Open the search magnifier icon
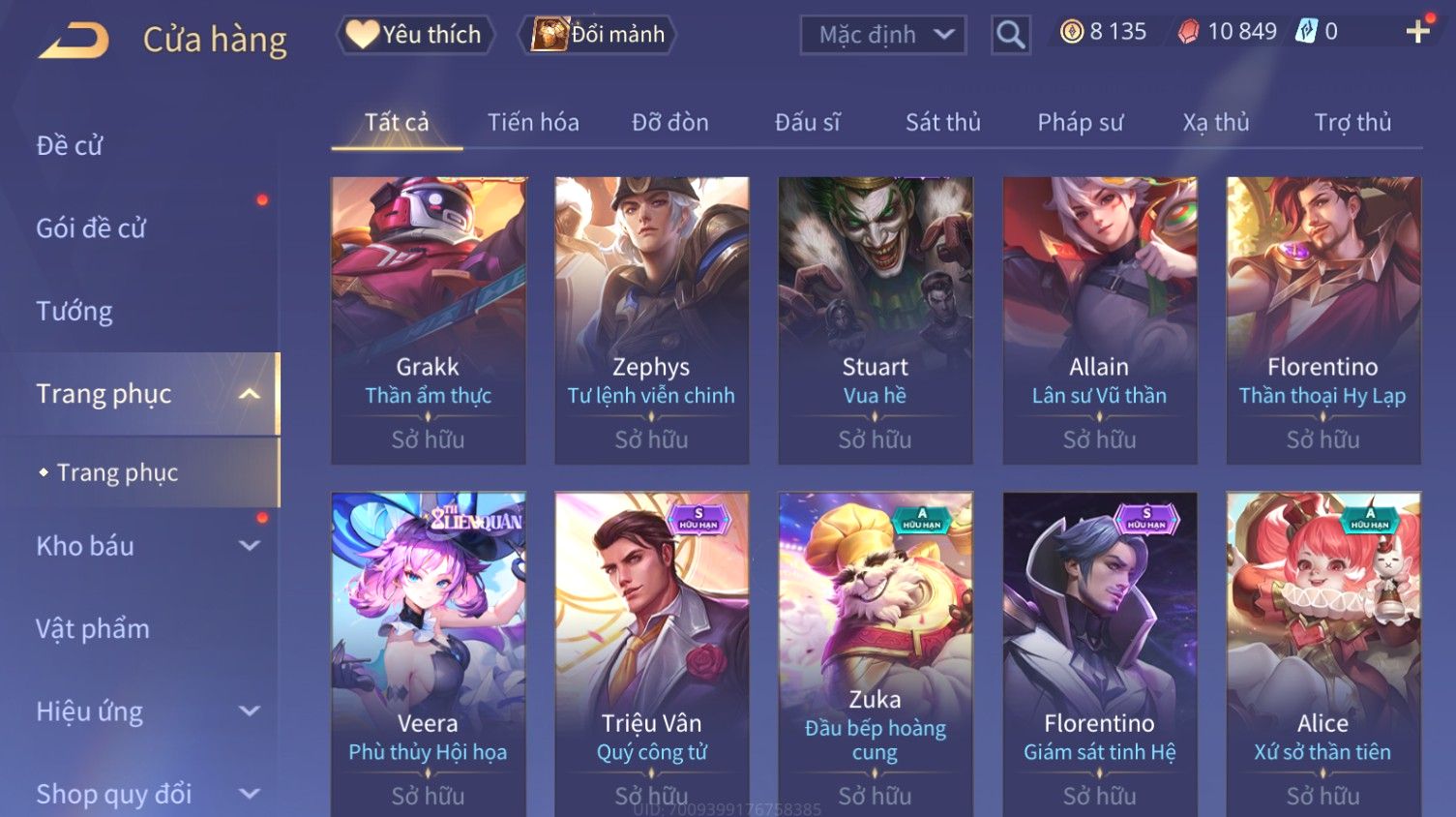 1010,35
